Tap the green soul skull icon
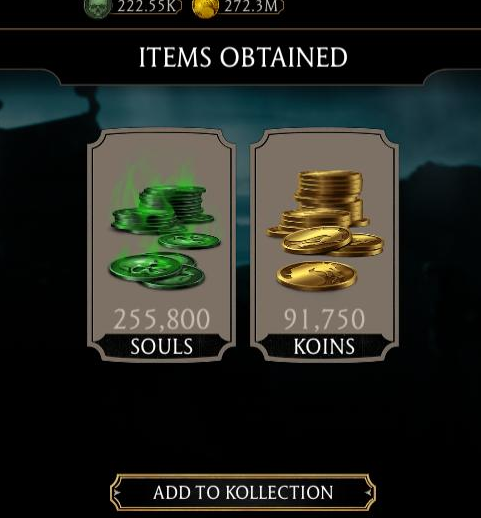This screenshot has width=481, height=518. tap(97, 8)
